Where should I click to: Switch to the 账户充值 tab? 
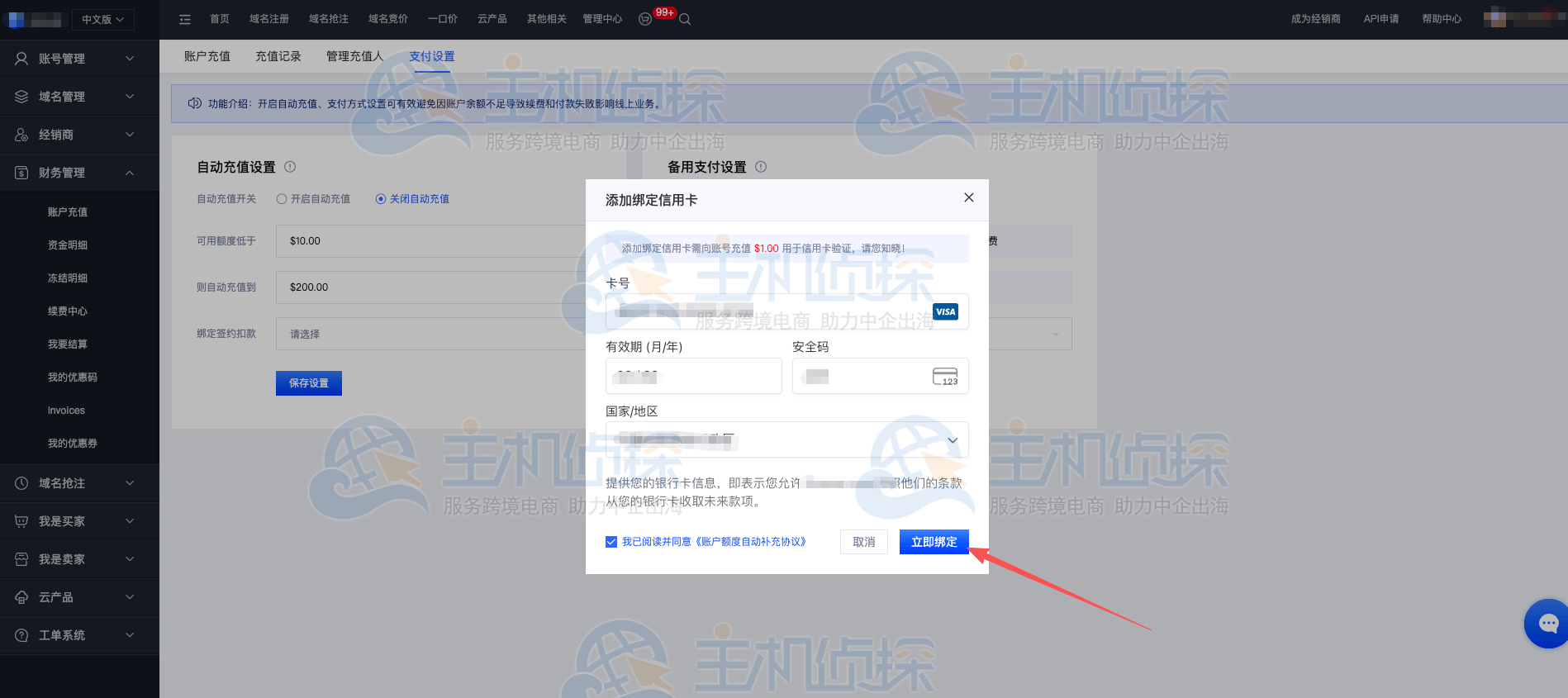click(207, 56)
